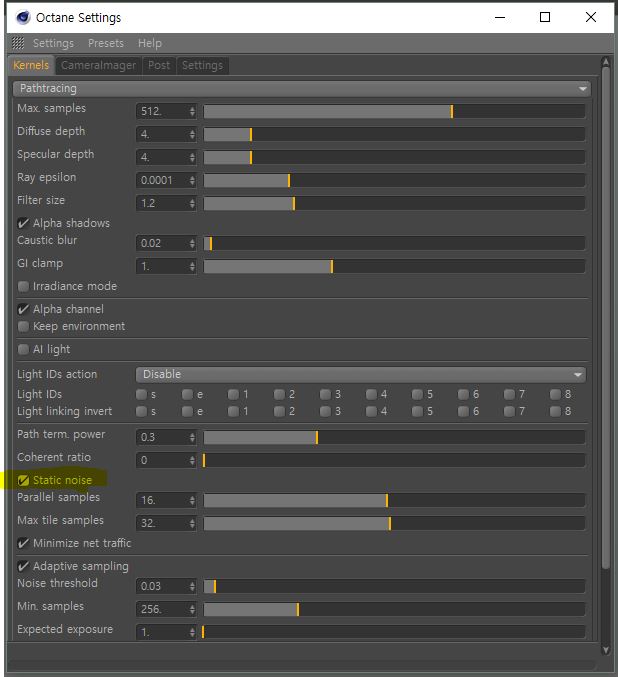This screenshot has height=677, width=618.
Task: Adjust the Noise threshold slider
Action: [394, 586]
